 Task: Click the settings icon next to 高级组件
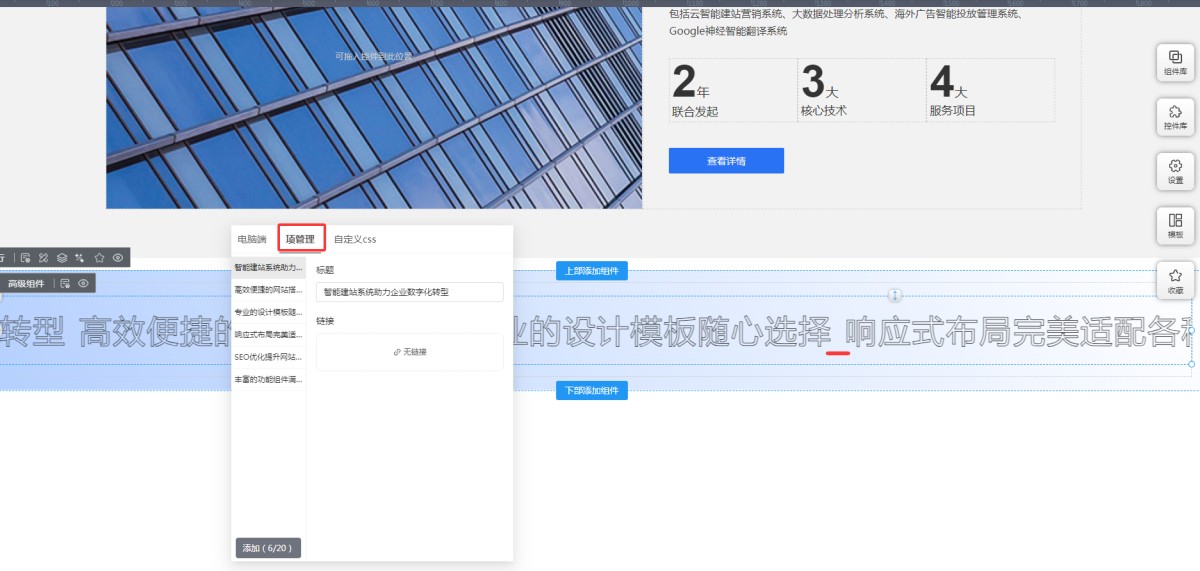(65, 284)
